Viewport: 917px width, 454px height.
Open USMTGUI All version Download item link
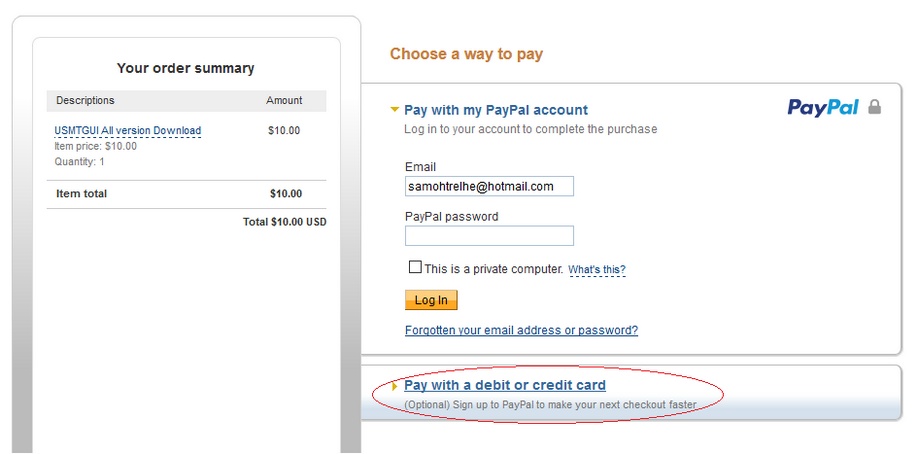coord(127,130)
